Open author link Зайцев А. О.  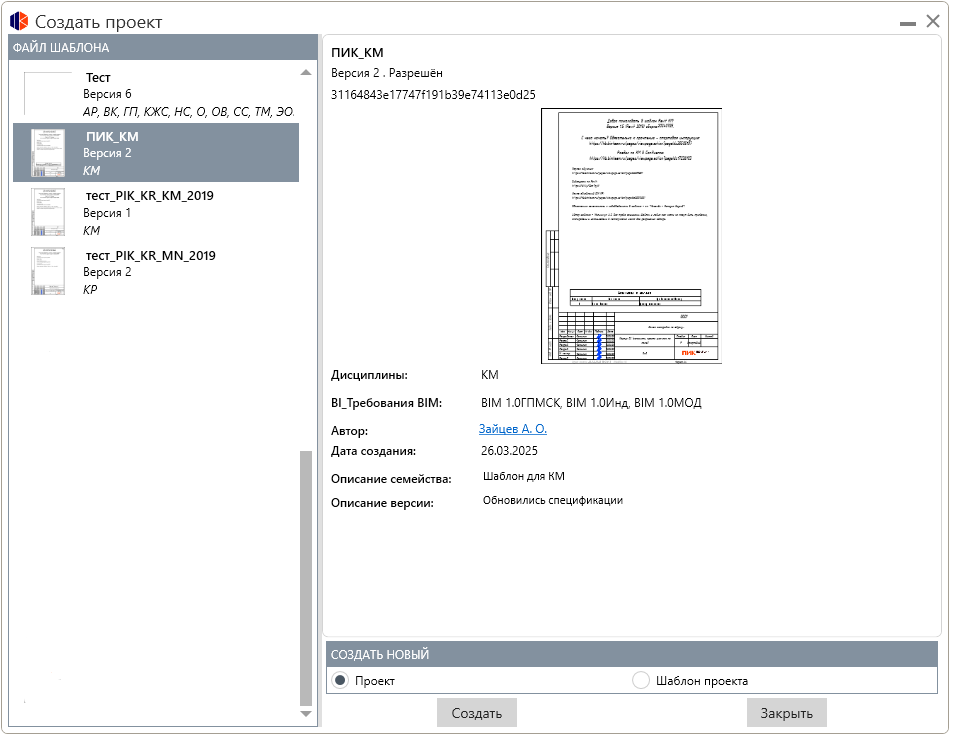click(x=515, y=431)
